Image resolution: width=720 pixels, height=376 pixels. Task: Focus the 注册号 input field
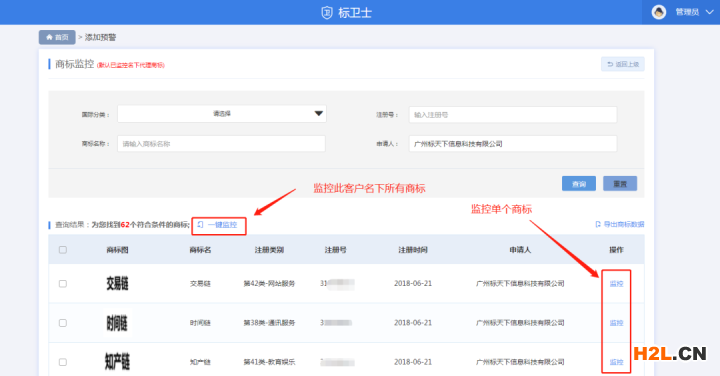513,115
